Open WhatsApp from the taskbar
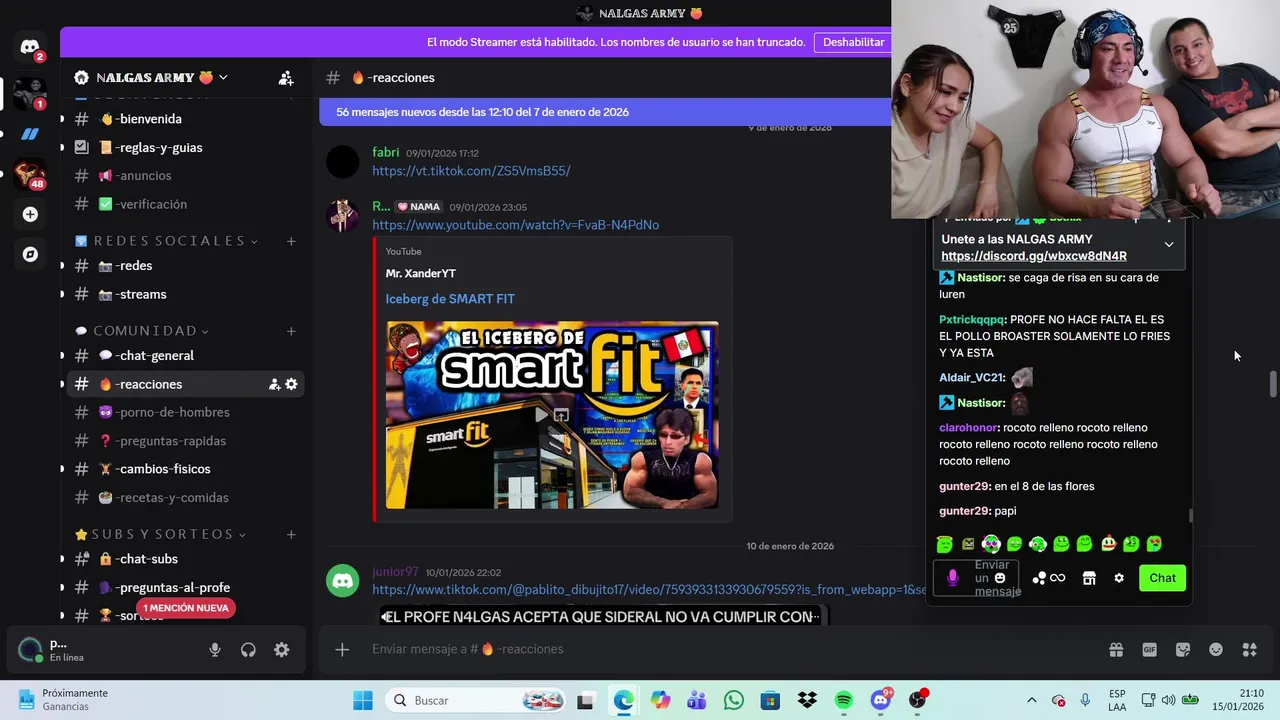This screenshot has height=720, width=1280. tap(734, 700)
